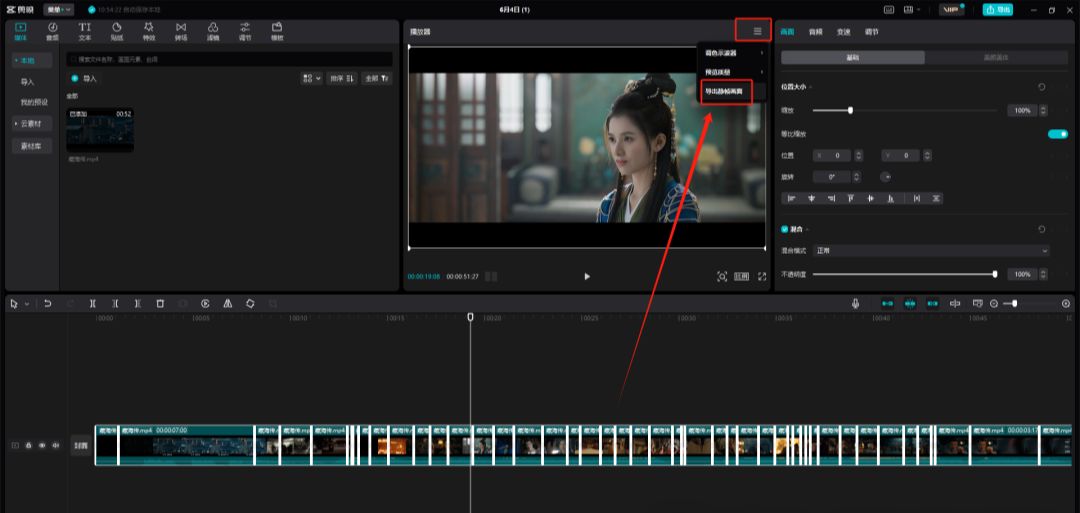Click the timeline zoom-out minus icon
This screenshot has width=1080, height=513.
point(994,304)
